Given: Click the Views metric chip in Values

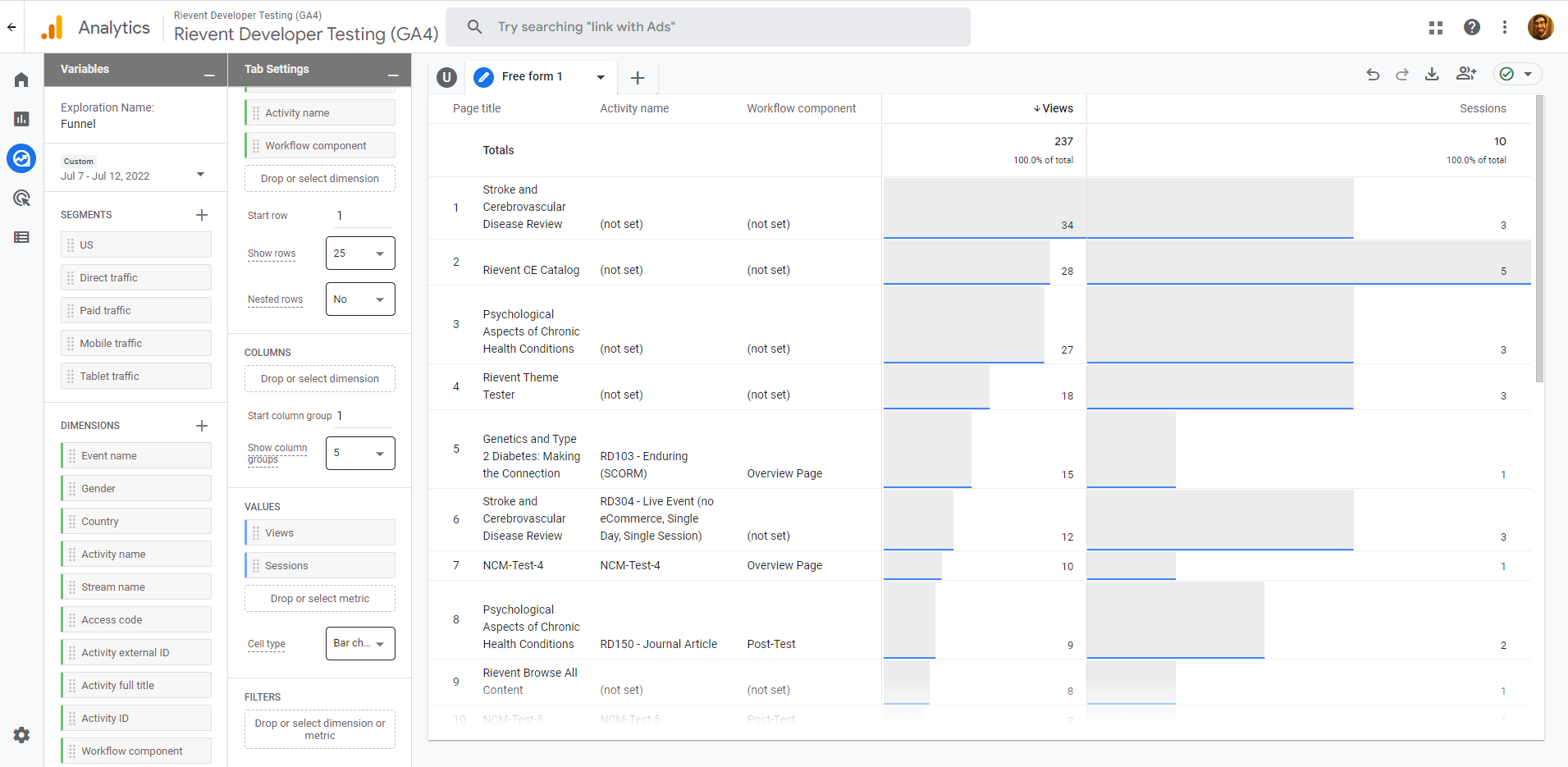Looking at the screenshot, I should (x=320, y=532).
